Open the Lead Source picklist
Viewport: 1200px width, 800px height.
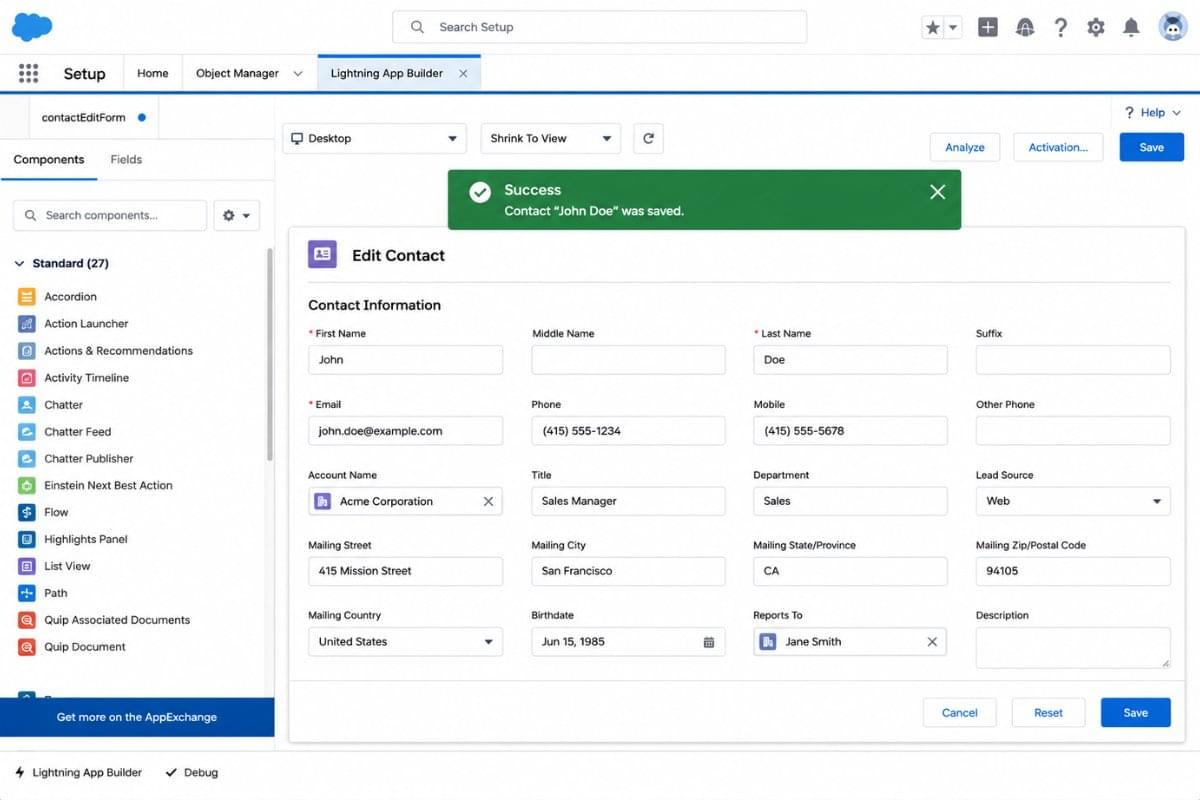click(x=1073, y=501)
